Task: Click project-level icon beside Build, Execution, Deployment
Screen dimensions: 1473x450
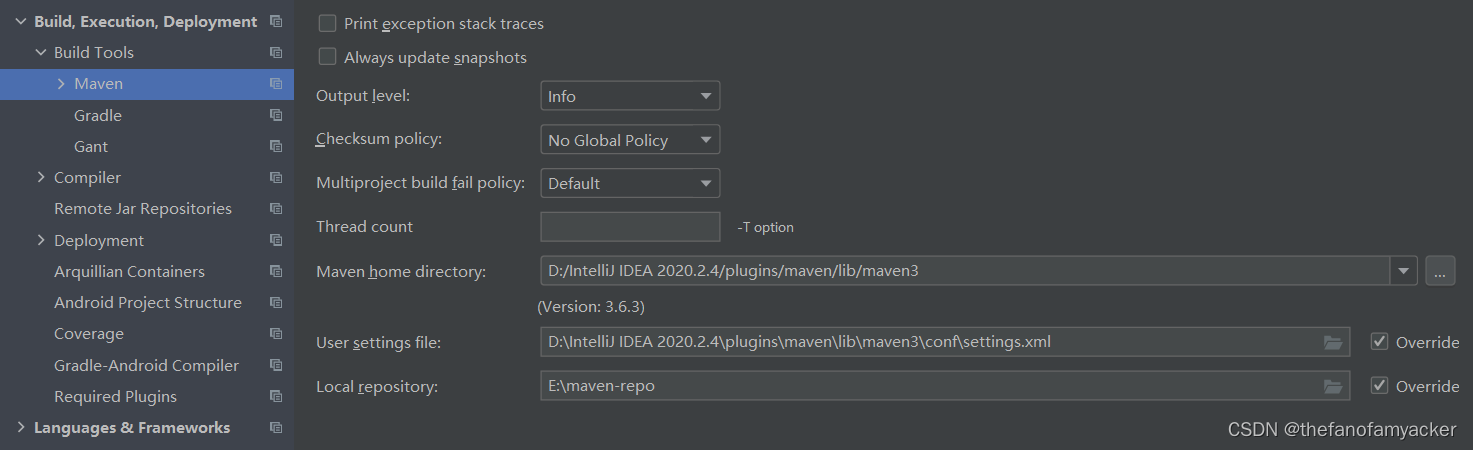Action: coord(276,21)
